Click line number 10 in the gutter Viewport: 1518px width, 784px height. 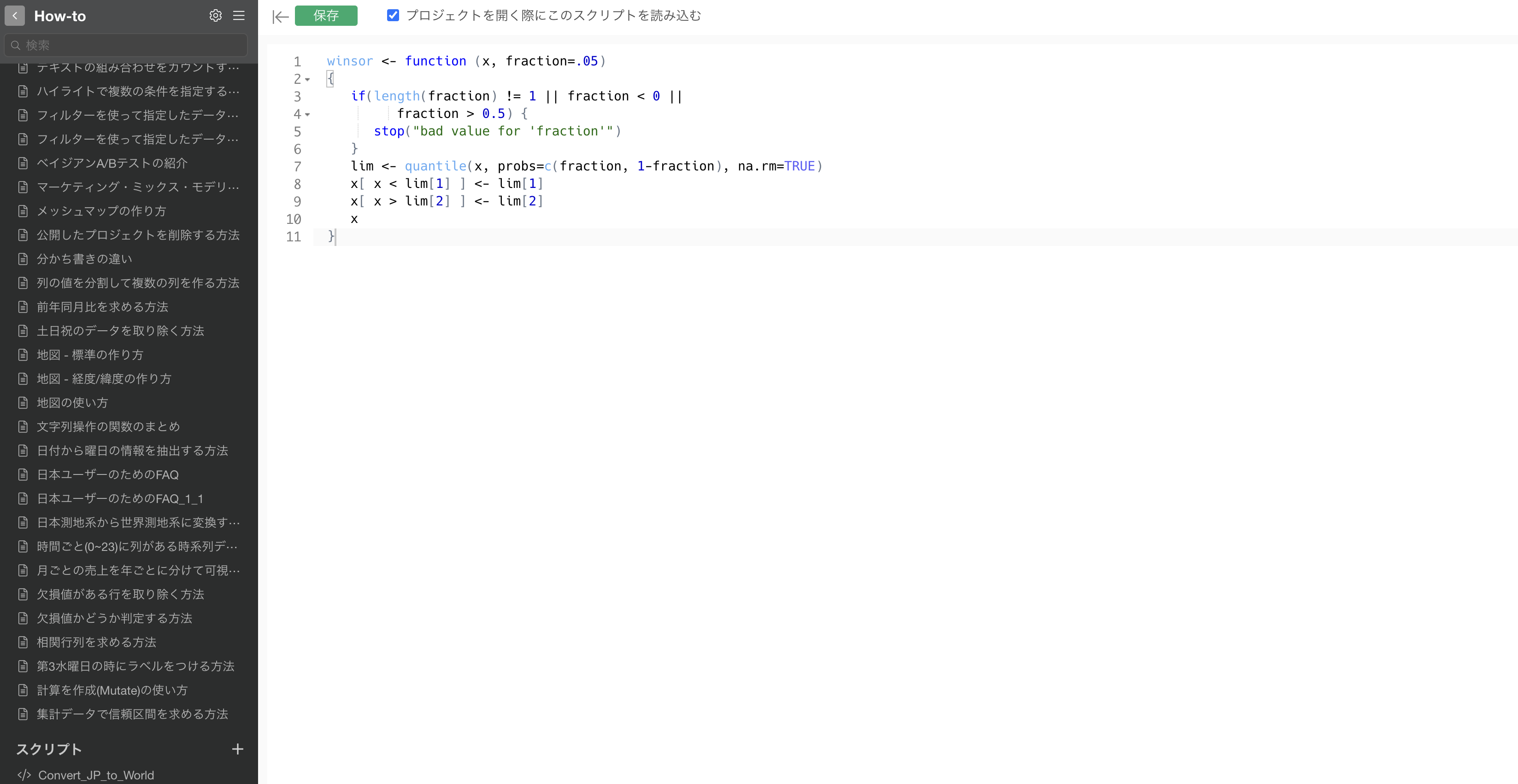click(294, 219)
